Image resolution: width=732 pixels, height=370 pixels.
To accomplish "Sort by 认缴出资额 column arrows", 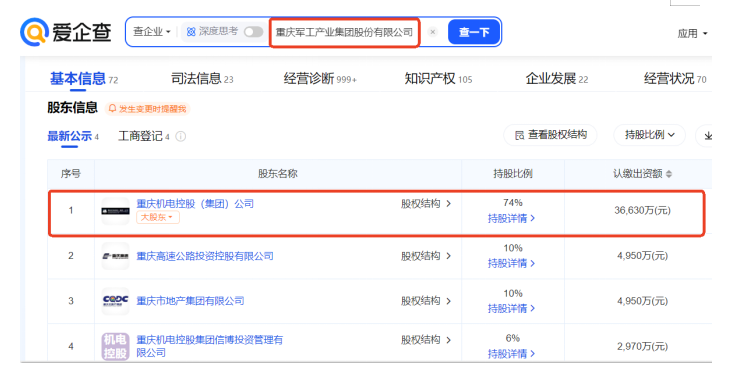I will (x=669, y=174).
